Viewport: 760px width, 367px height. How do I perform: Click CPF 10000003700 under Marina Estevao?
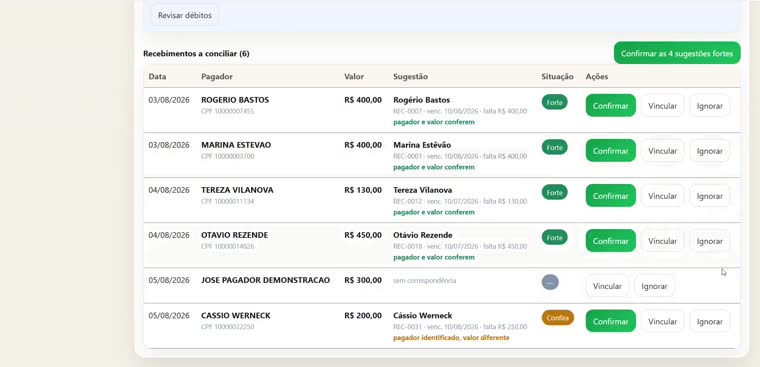pos(228,156)
